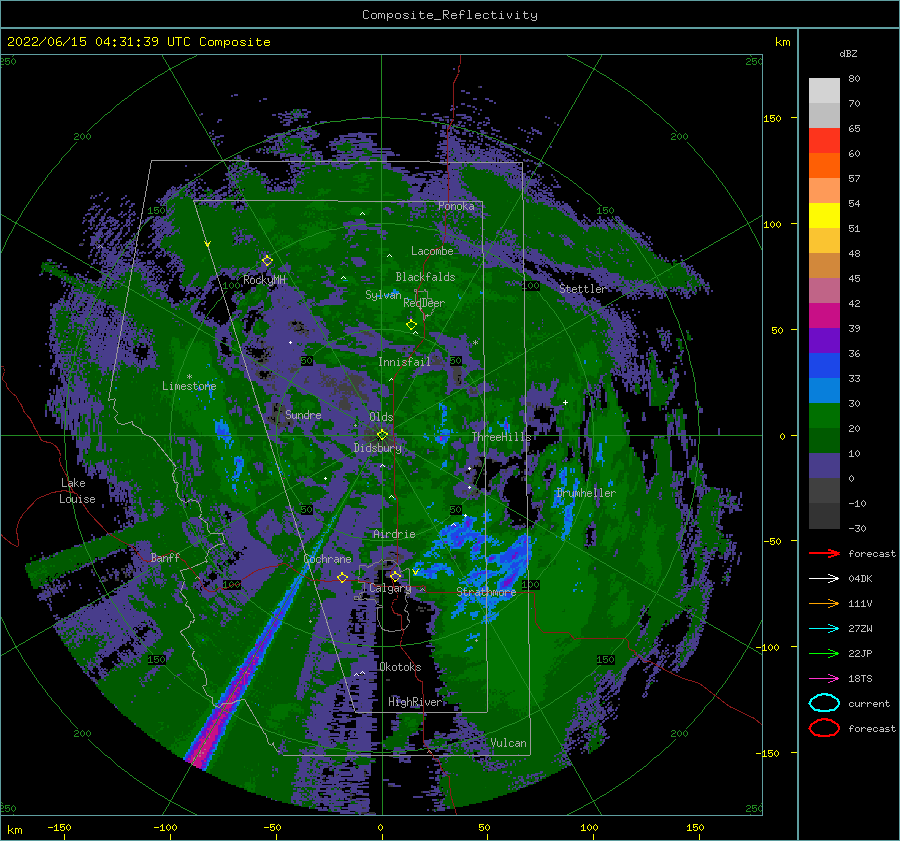
Task: Click the Didsbury label on map
Action: pyautogui.click(x=377, y=448)
